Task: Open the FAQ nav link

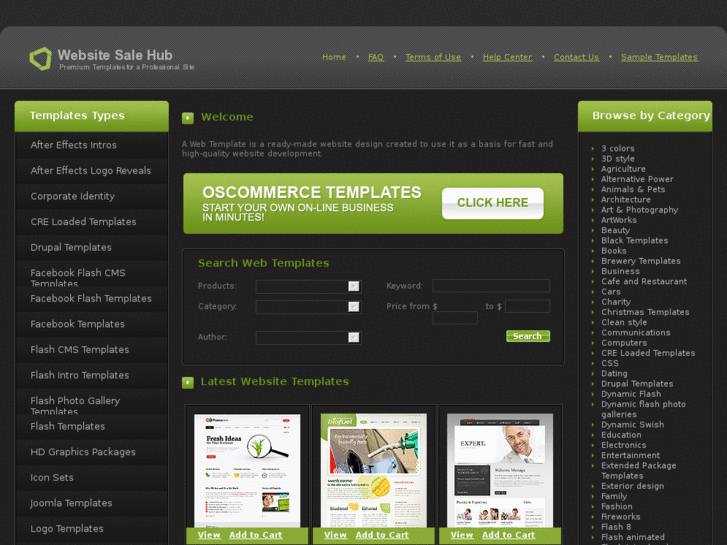Action: click(376, 57)
